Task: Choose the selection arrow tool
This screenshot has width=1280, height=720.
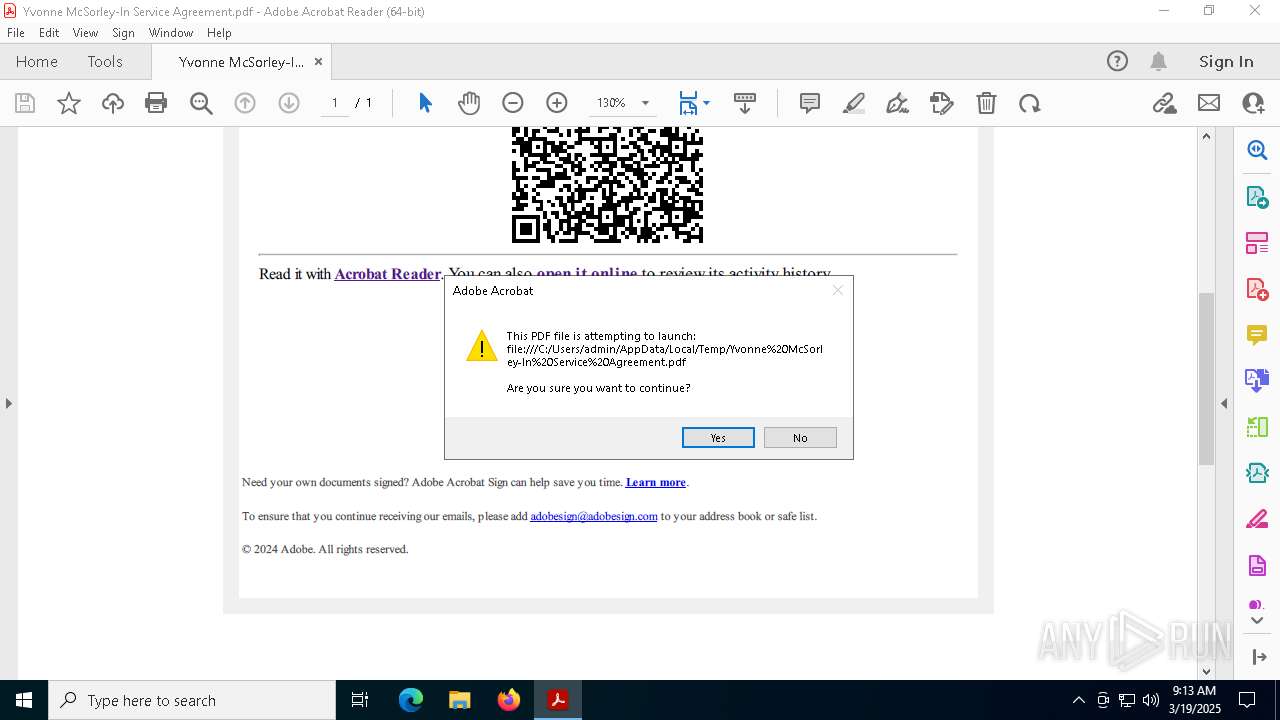Action: 425,103
